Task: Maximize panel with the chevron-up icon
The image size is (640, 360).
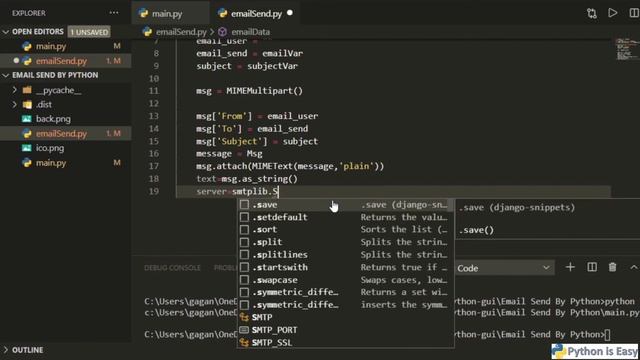Action: point(634,267)
